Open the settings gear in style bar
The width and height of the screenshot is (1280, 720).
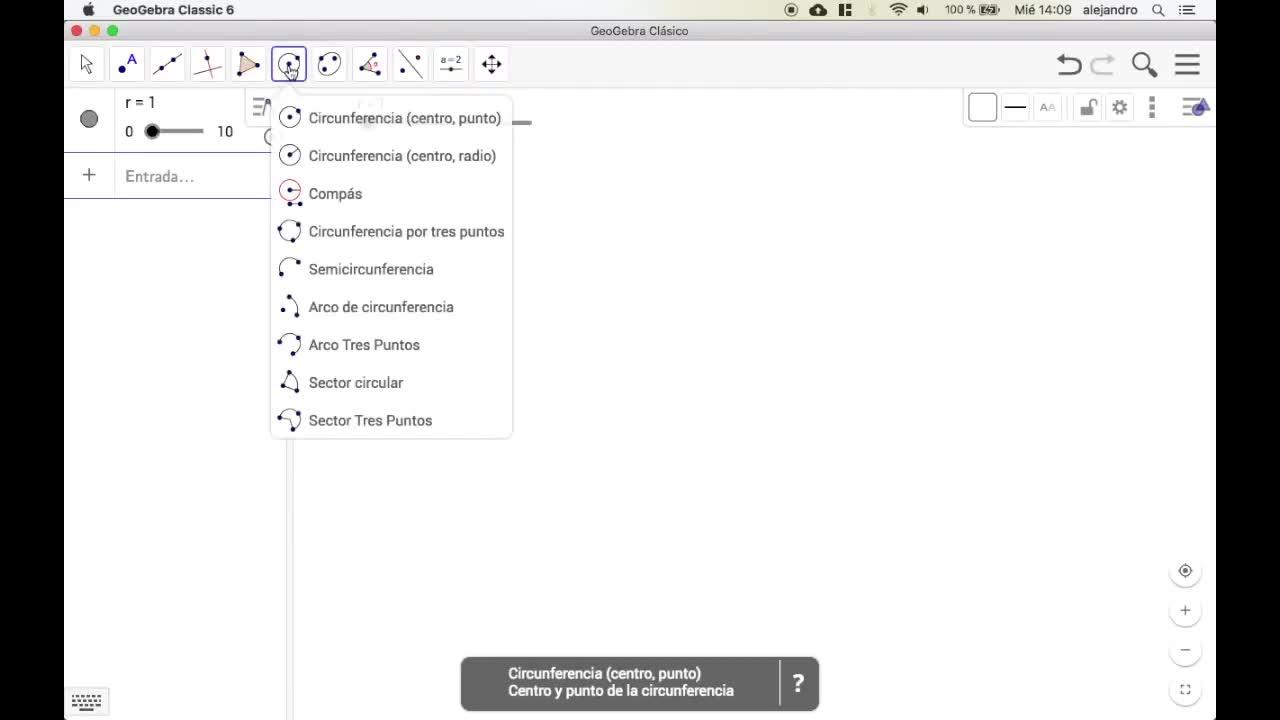coord(1120,107)
